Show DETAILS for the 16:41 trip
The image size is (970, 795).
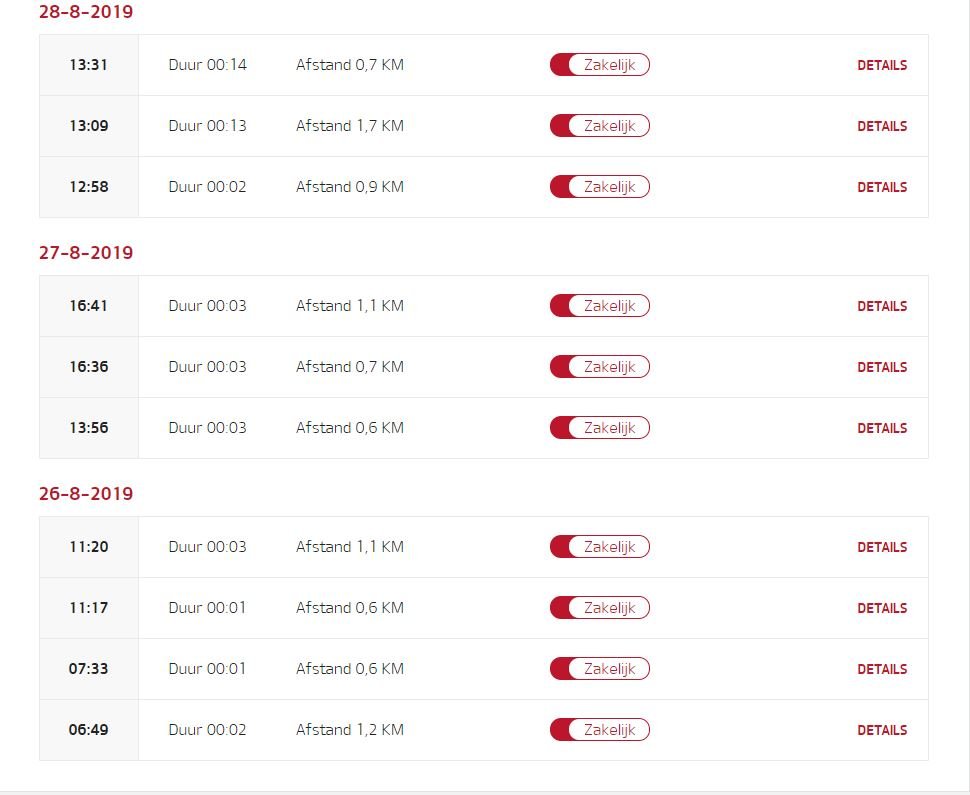(882, 306)
